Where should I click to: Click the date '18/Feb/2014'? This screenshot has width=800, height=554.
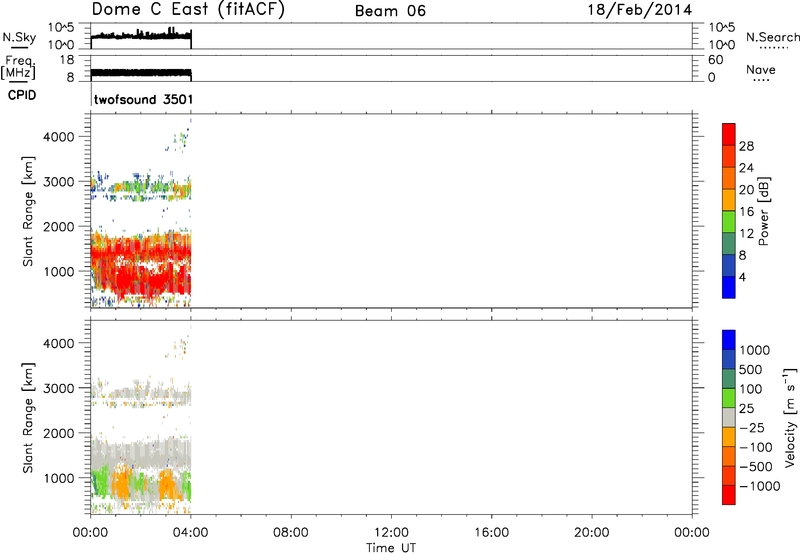point(640,10)
